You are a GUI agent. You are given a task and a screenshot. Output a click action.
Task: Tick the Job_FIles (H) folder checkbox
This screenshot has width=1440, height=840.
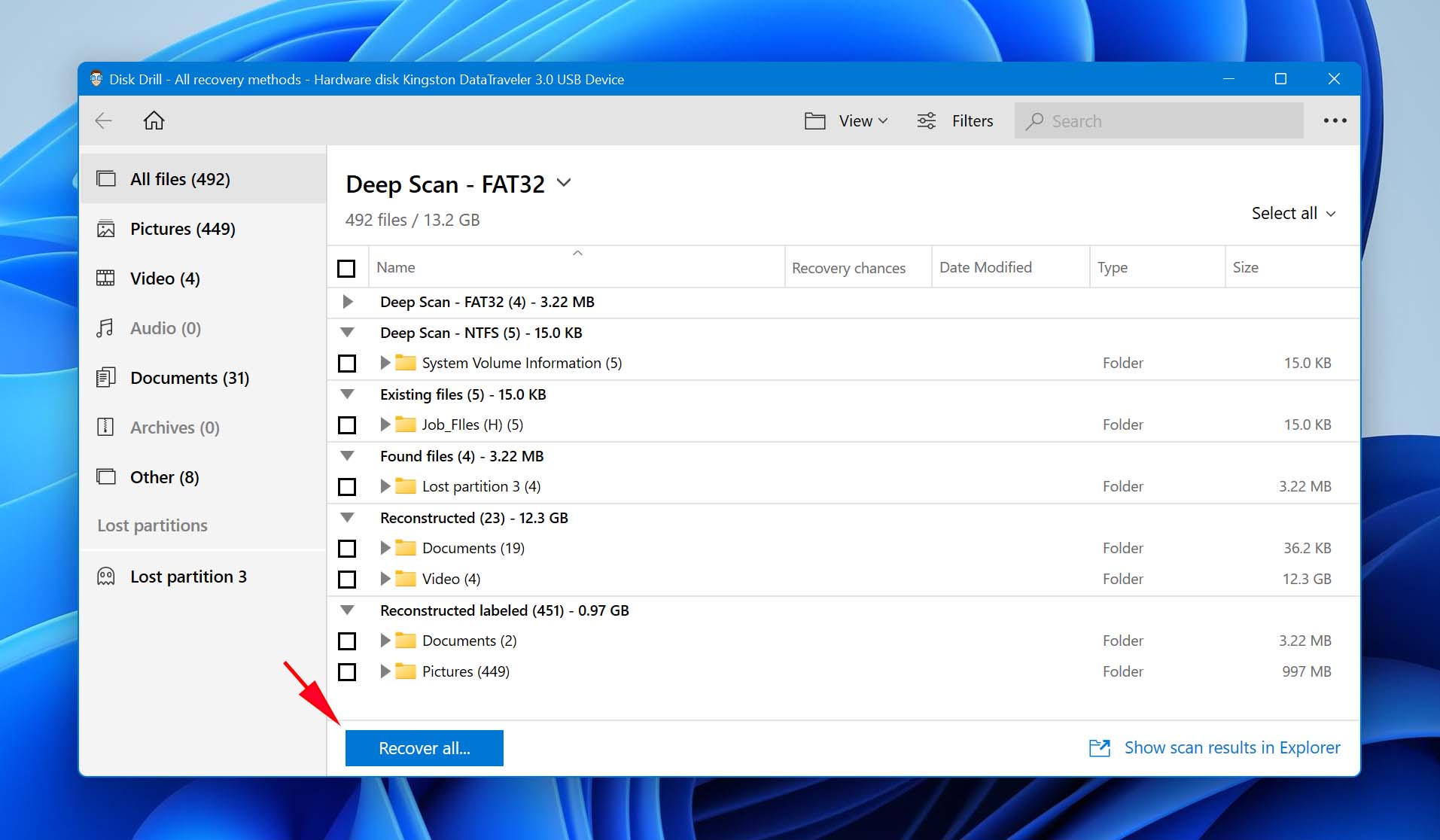(347, 425)
